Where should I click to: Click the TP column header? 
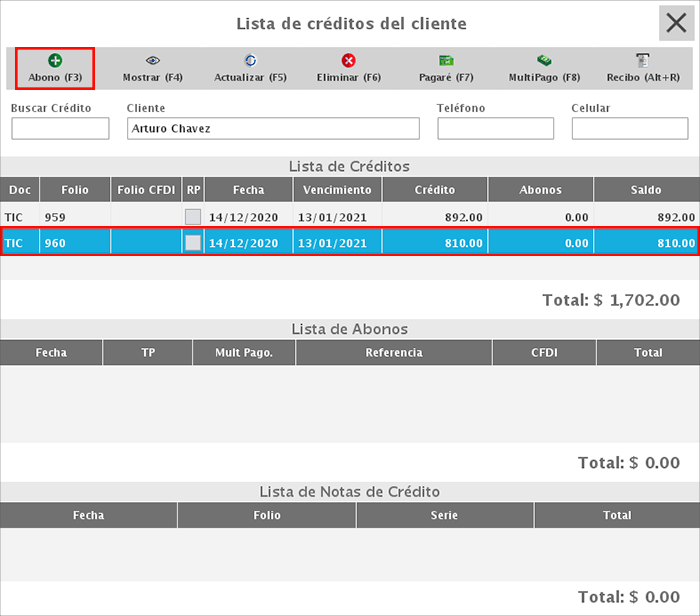coord(148,353)
